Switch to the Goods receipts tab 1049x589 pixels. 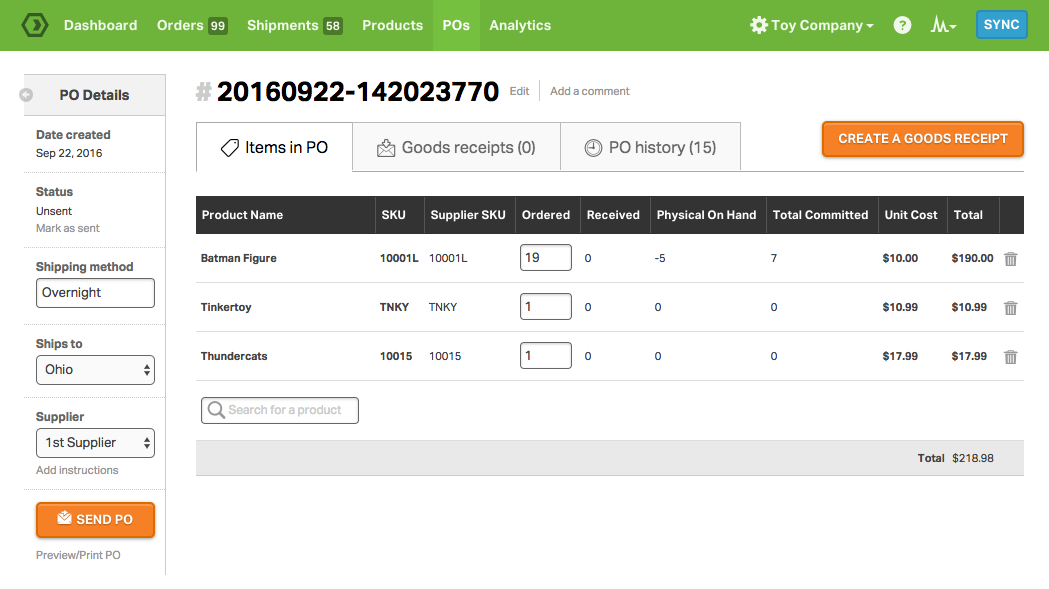point(456,148)
